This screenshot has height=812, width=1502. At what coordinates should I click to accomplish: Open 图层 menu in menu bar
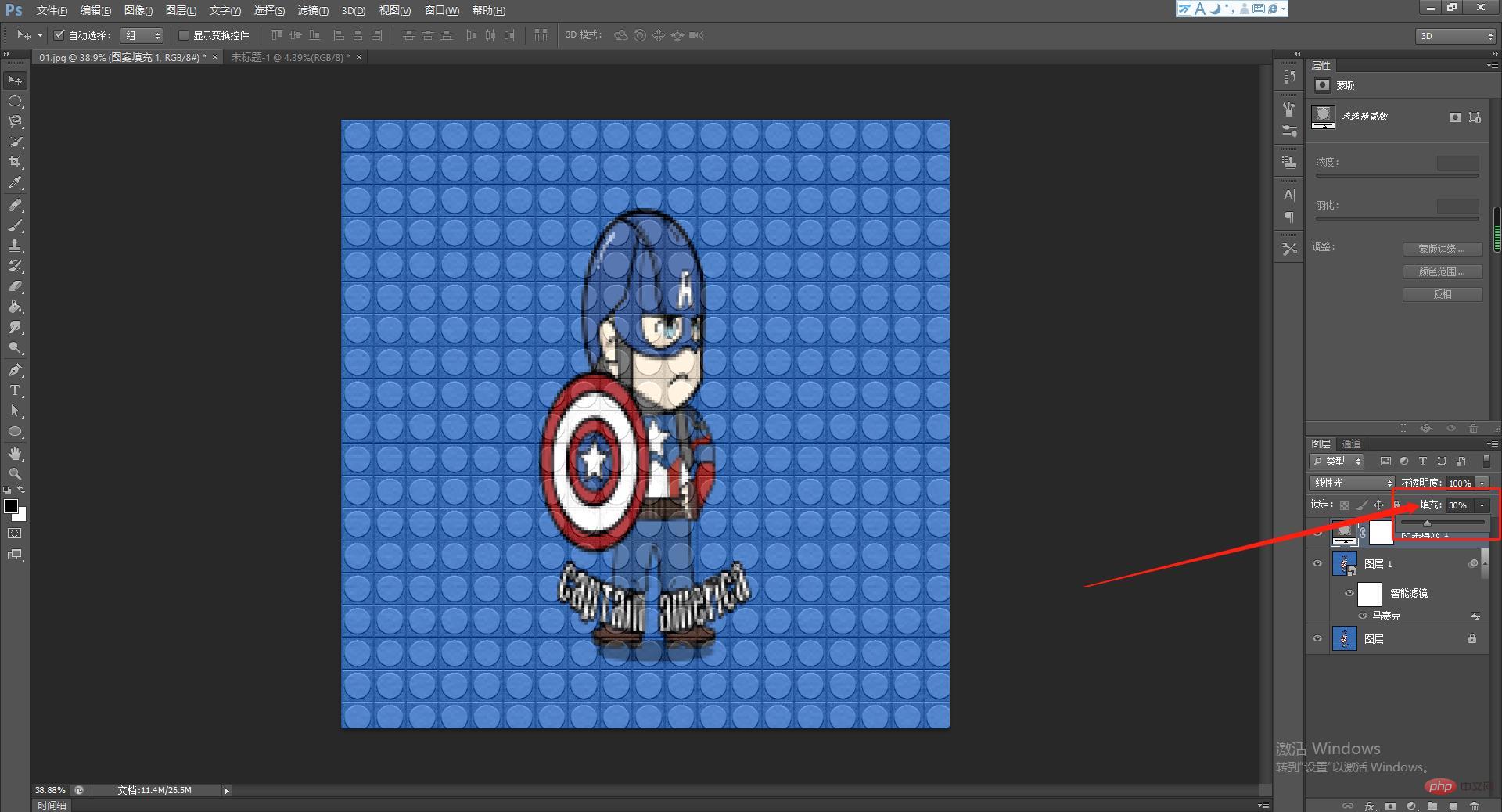coord(181,10)
